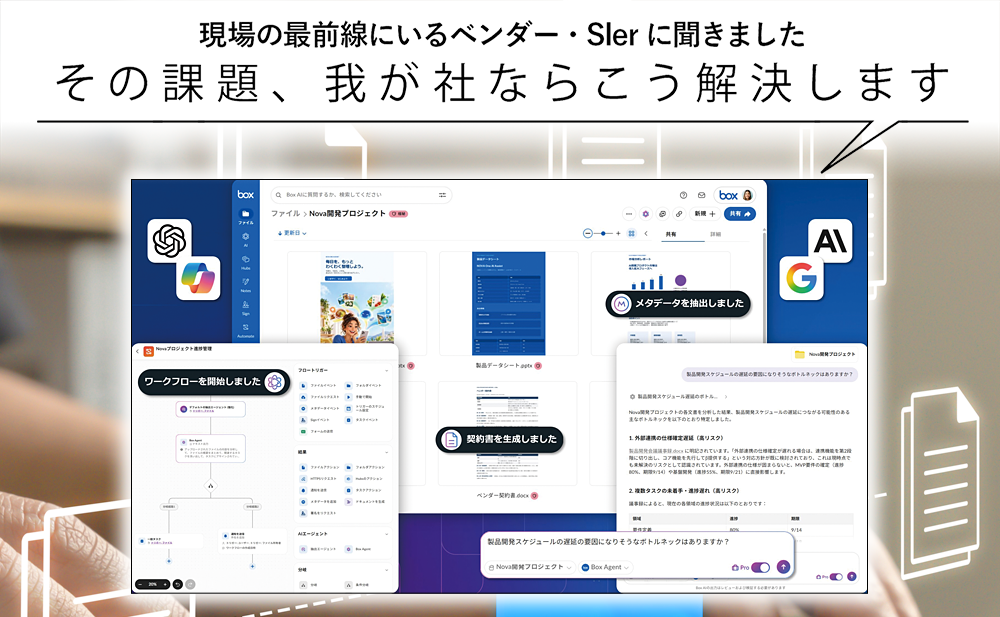Click the Box Agent workflow node

pos(210,449)
